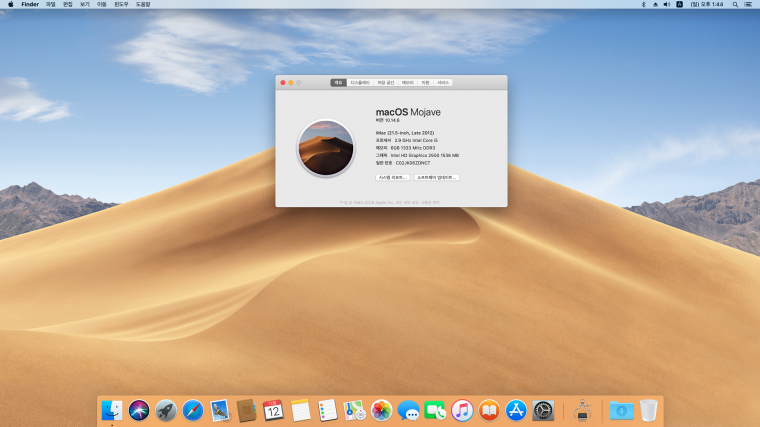Click the Bluetooth status icon in menu bar
This screenshot has height=427, width=760.
(x=644, y=4)
